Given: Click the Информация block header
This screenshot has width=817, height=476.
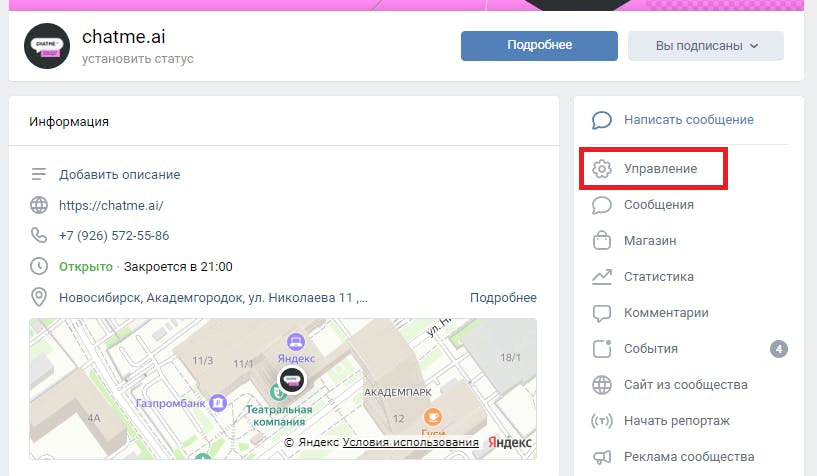Looking at the screenshot, I should coord(69,121).
